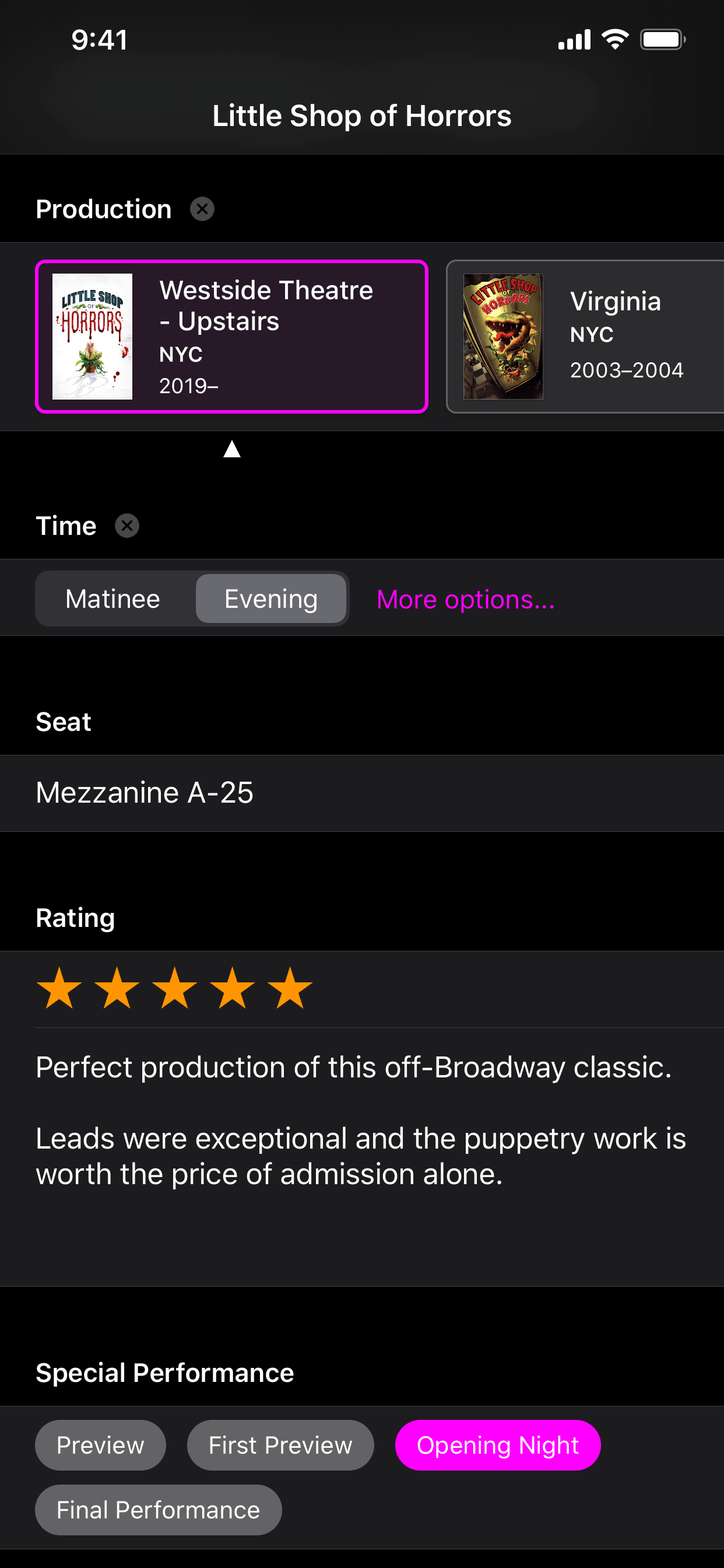Set rating to three stars
724x1568 pixels.
point(175,989)
